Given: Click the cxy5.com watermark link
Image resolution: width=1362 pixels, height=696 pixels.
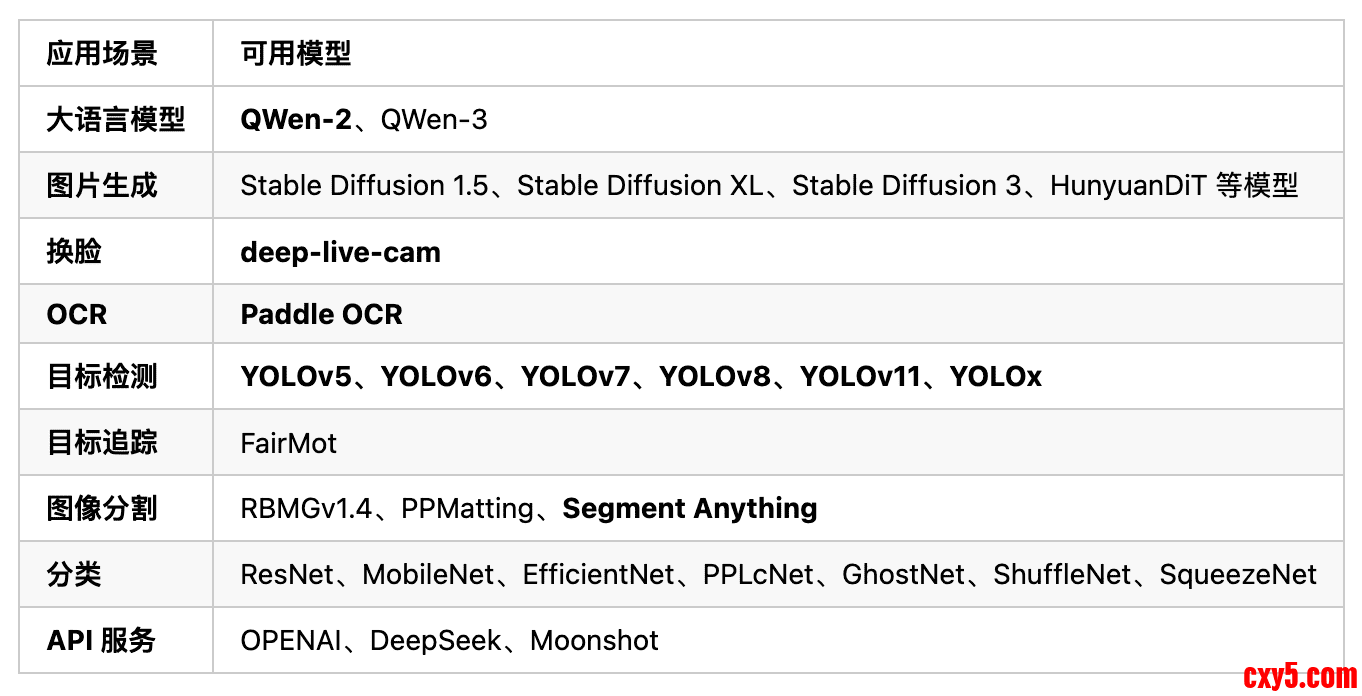Looking at the screenshot, I should click(1299, 677).
